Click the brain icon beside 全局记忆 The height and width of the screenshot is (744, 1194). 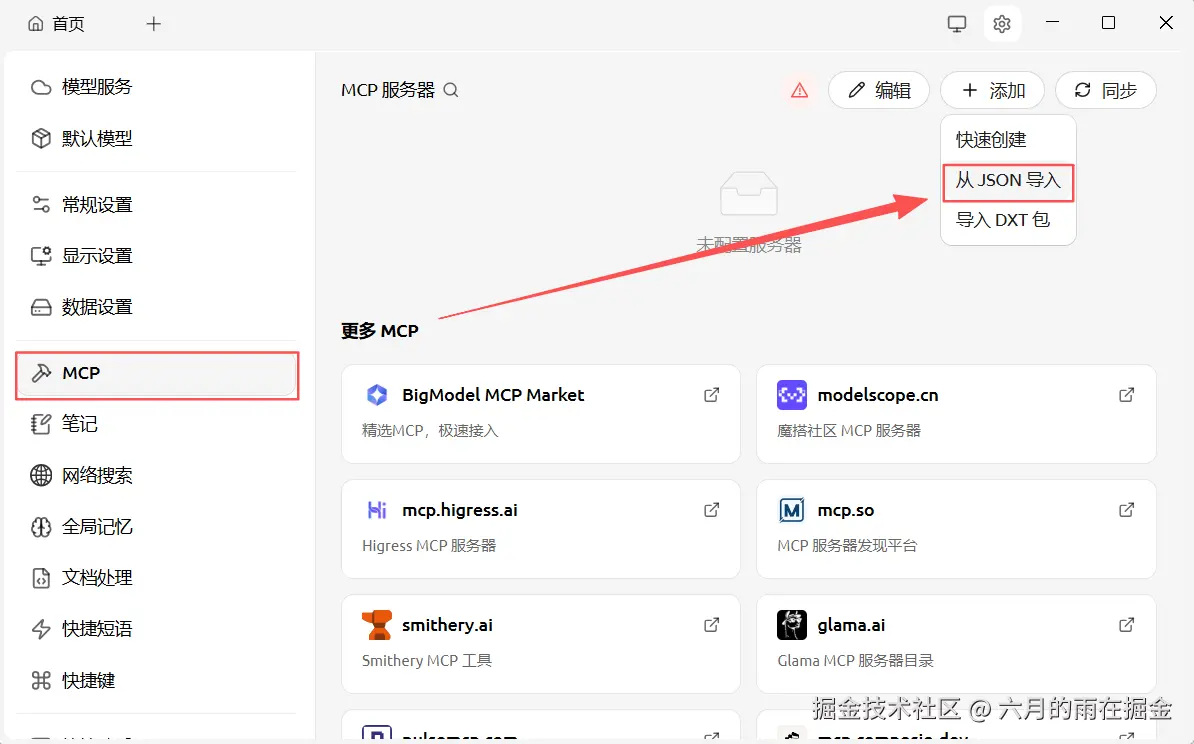pos(41,527)
